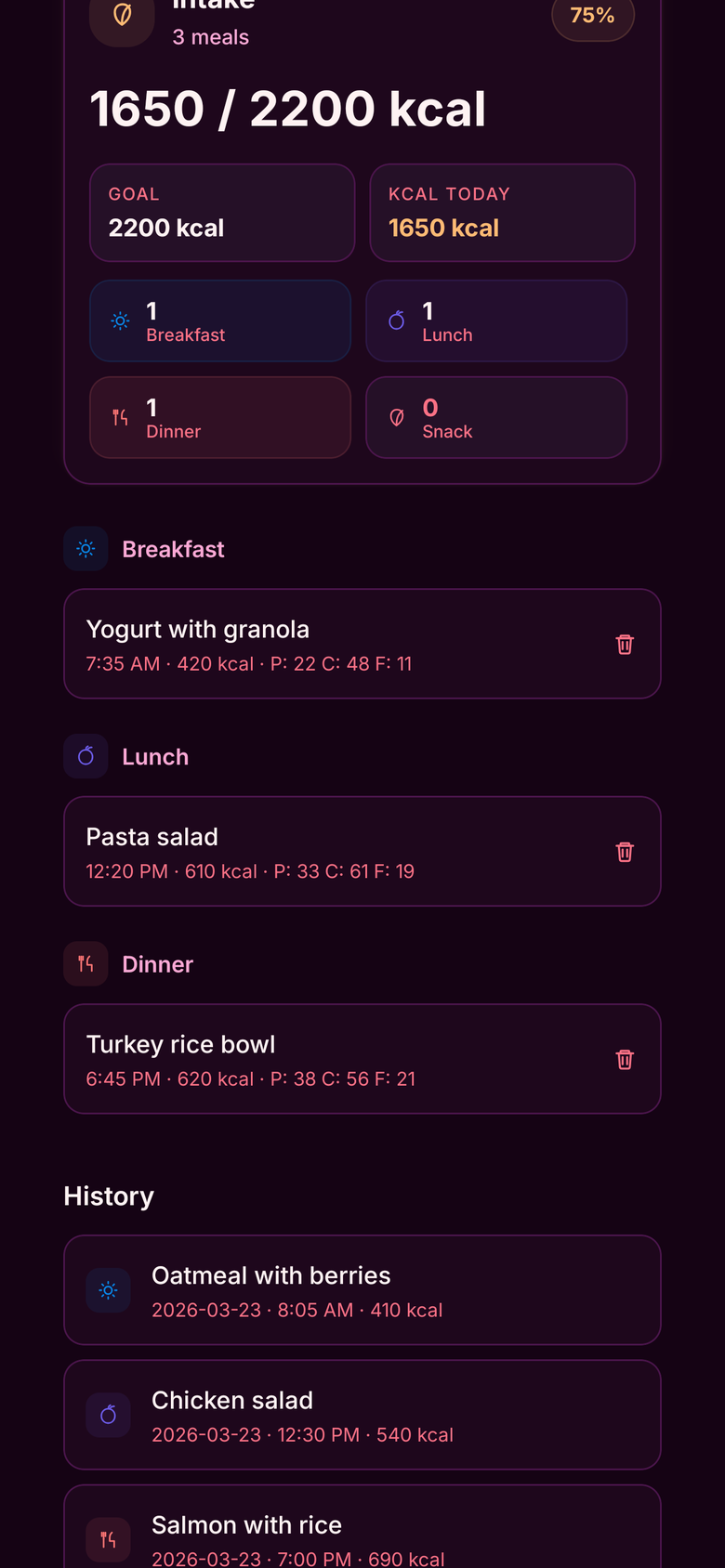Select the Lunch count tile

[496, 321]
